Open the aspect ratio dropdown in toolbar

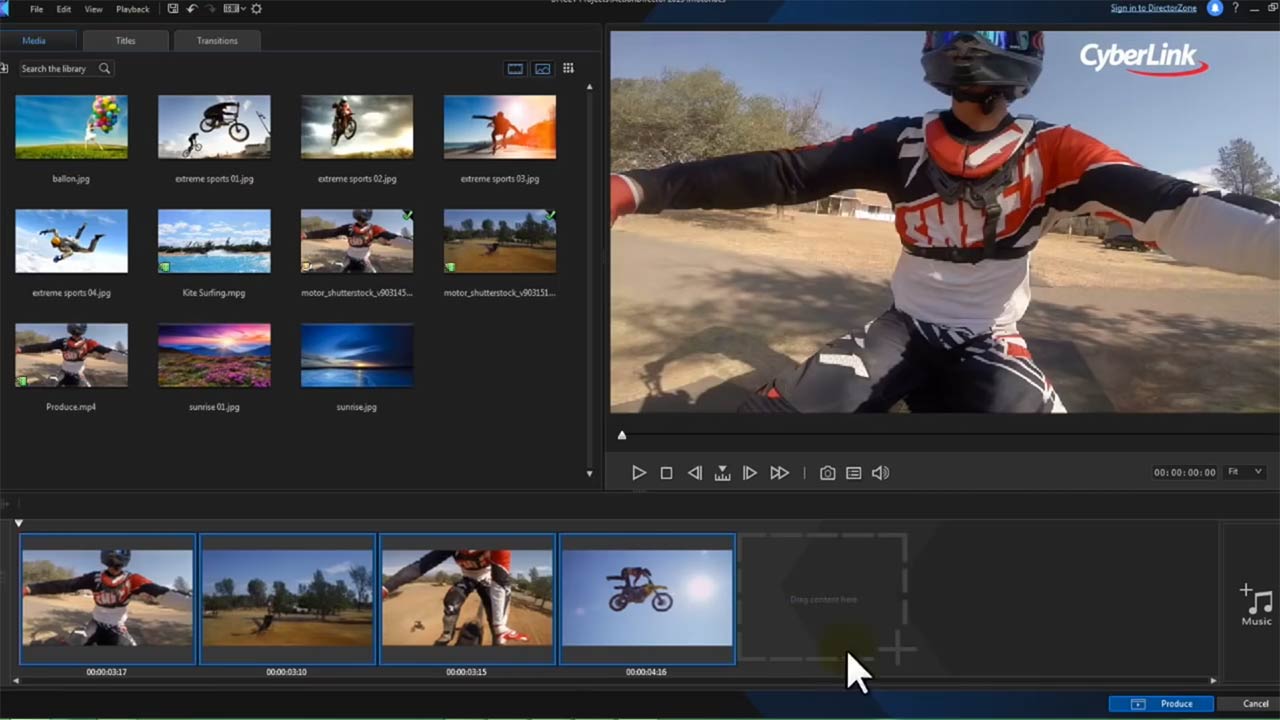(234, 9)
